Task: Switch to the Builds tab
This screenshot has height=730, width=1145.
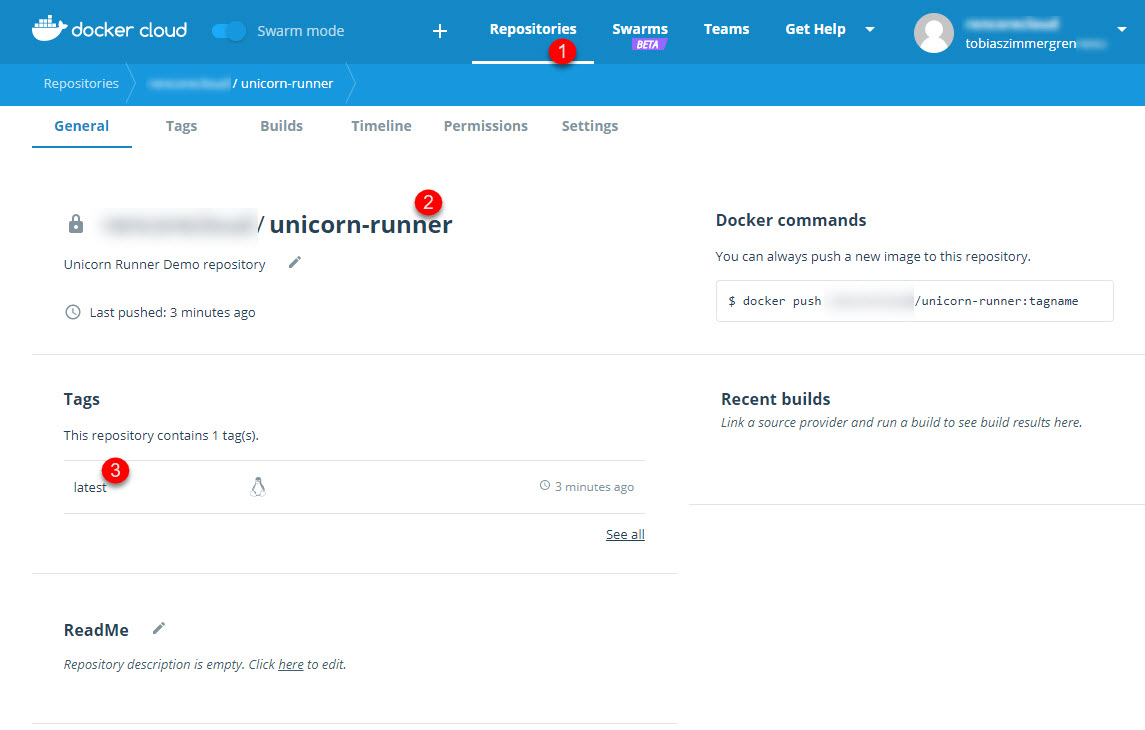Action: tap(281, 126)
